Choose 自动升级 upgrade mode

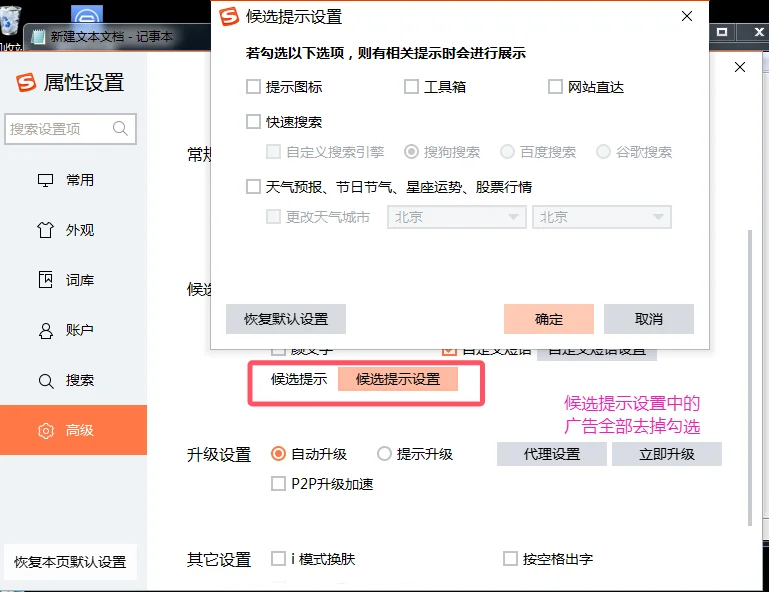[278, 454]
